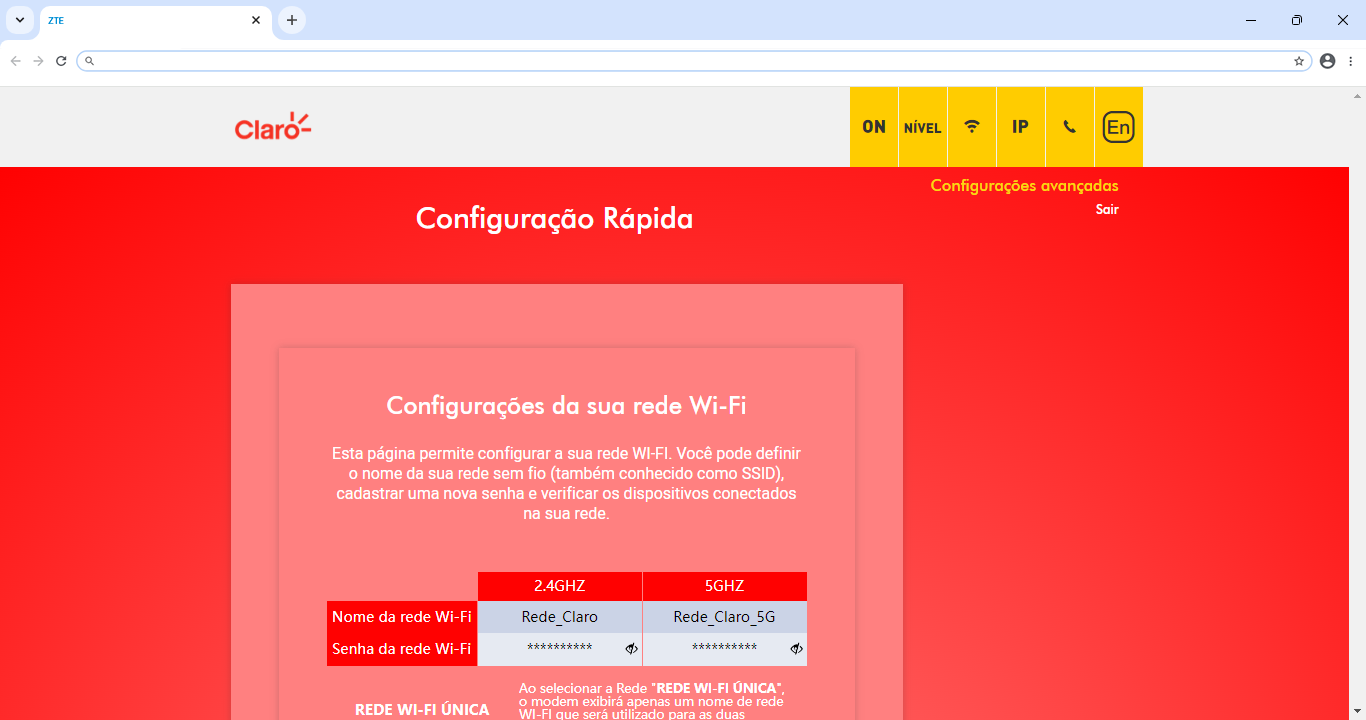This screenshot has width=1366, height=720.
Task: Click the Sair logout link
Action: [1107, 210]
